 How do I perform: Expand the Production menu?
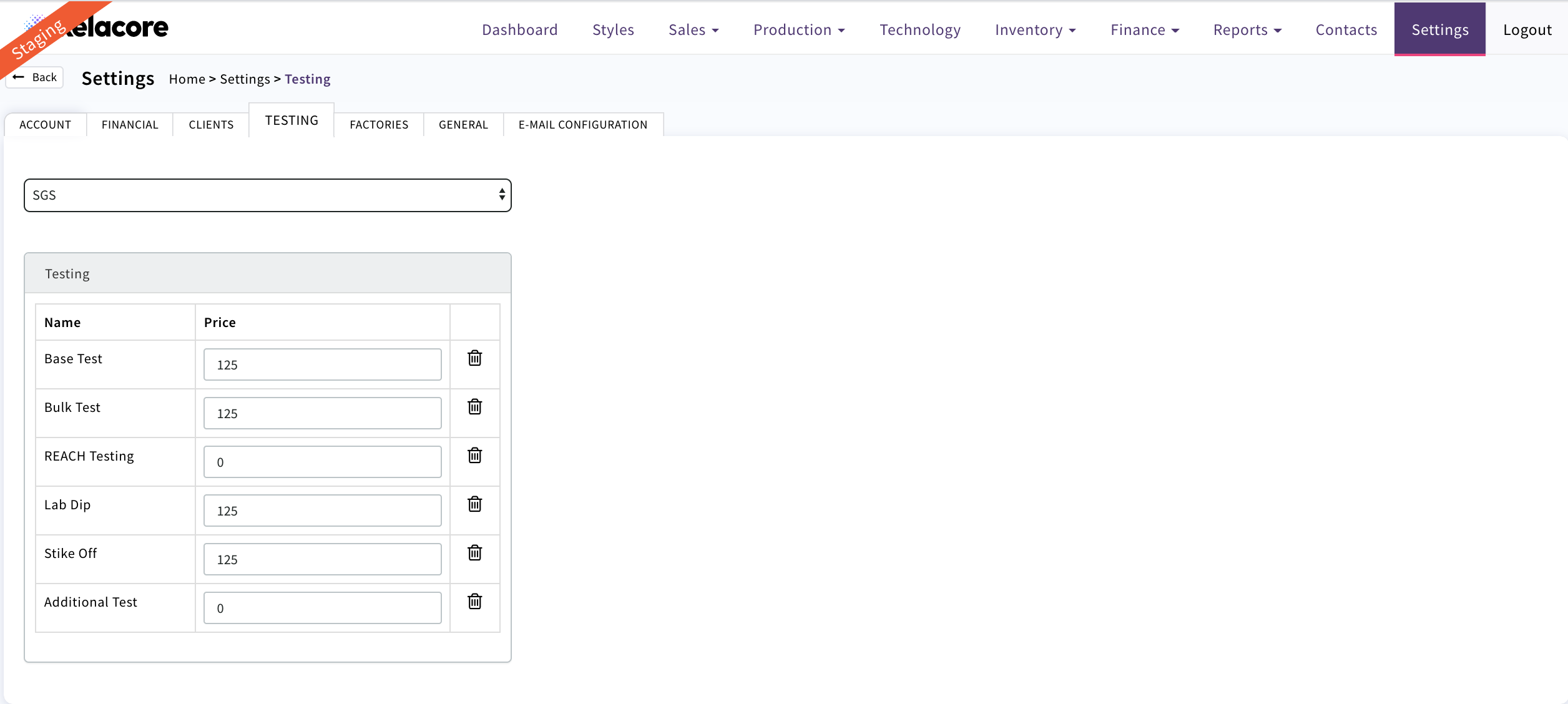[x=798, y=30]
